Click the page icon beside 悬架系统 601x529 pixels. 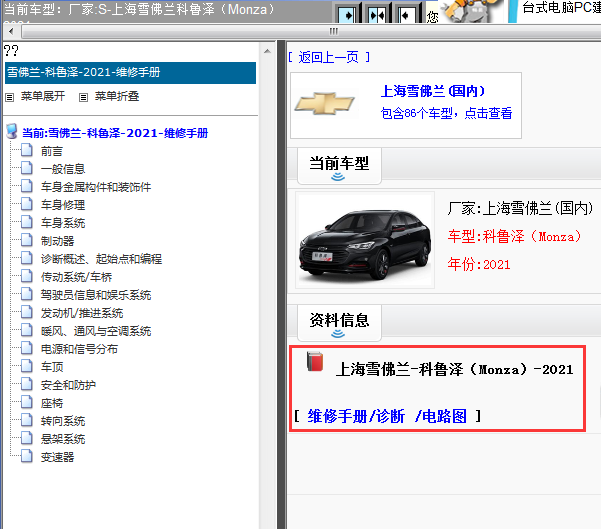click(26, 438)
